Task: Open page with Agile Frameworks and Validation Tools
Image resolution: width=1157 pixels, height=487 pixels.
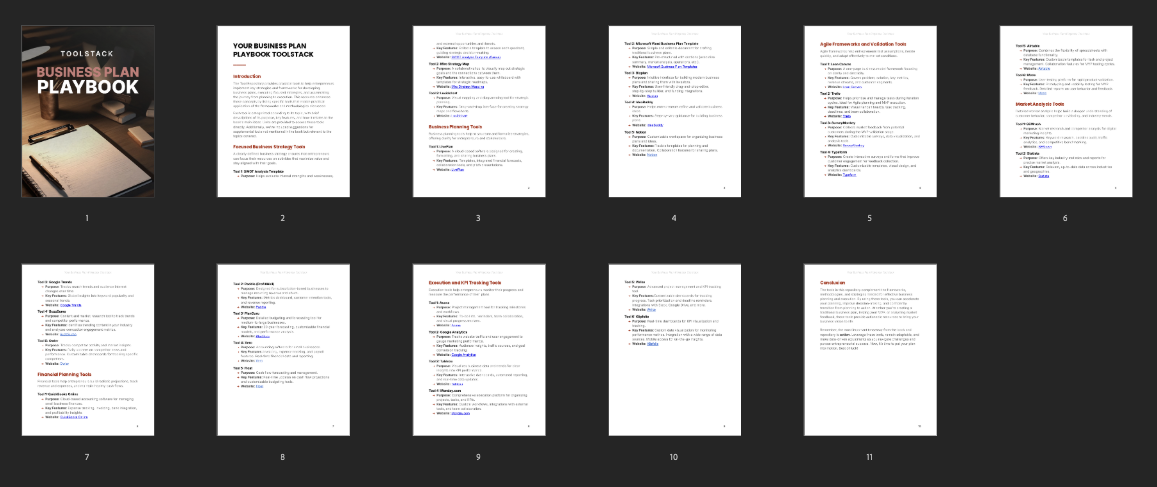Action: (x=869, y=110)
